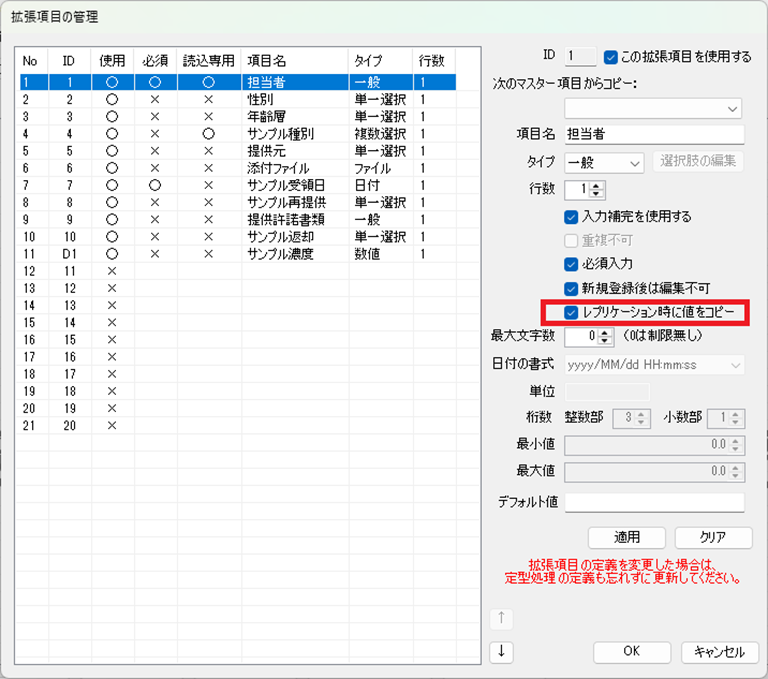This screenshot has height=679, width=768.
Task: Open the タイプ dropdown
Action: click(605, 162)
